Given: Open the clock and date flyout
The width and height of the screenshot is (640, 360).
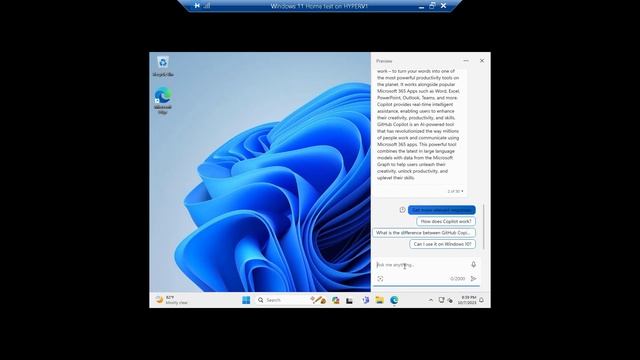Looking at the screenshot, I should [467, 300].
